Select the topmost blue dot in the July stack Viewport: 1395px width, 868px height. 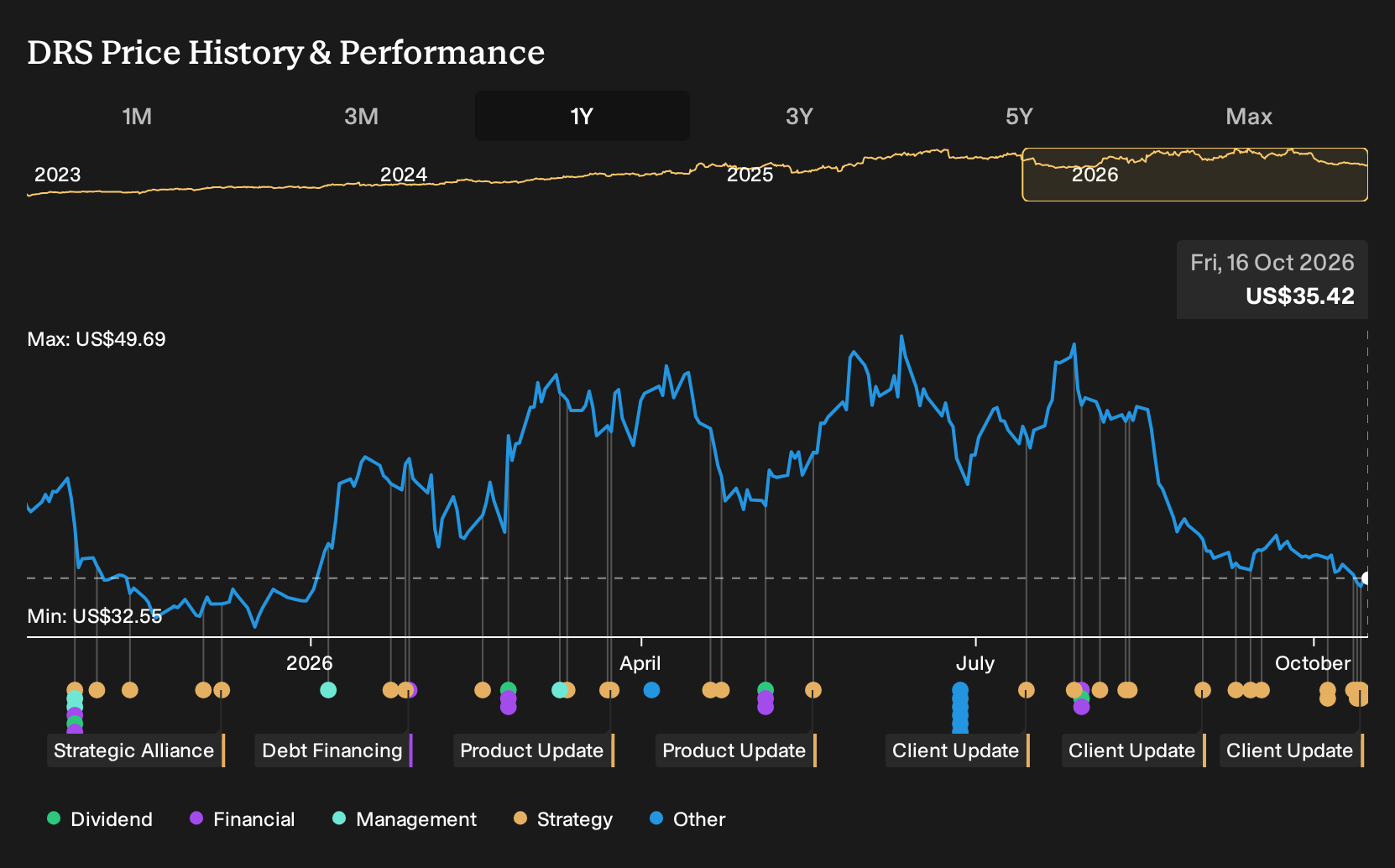click(960, 690)
